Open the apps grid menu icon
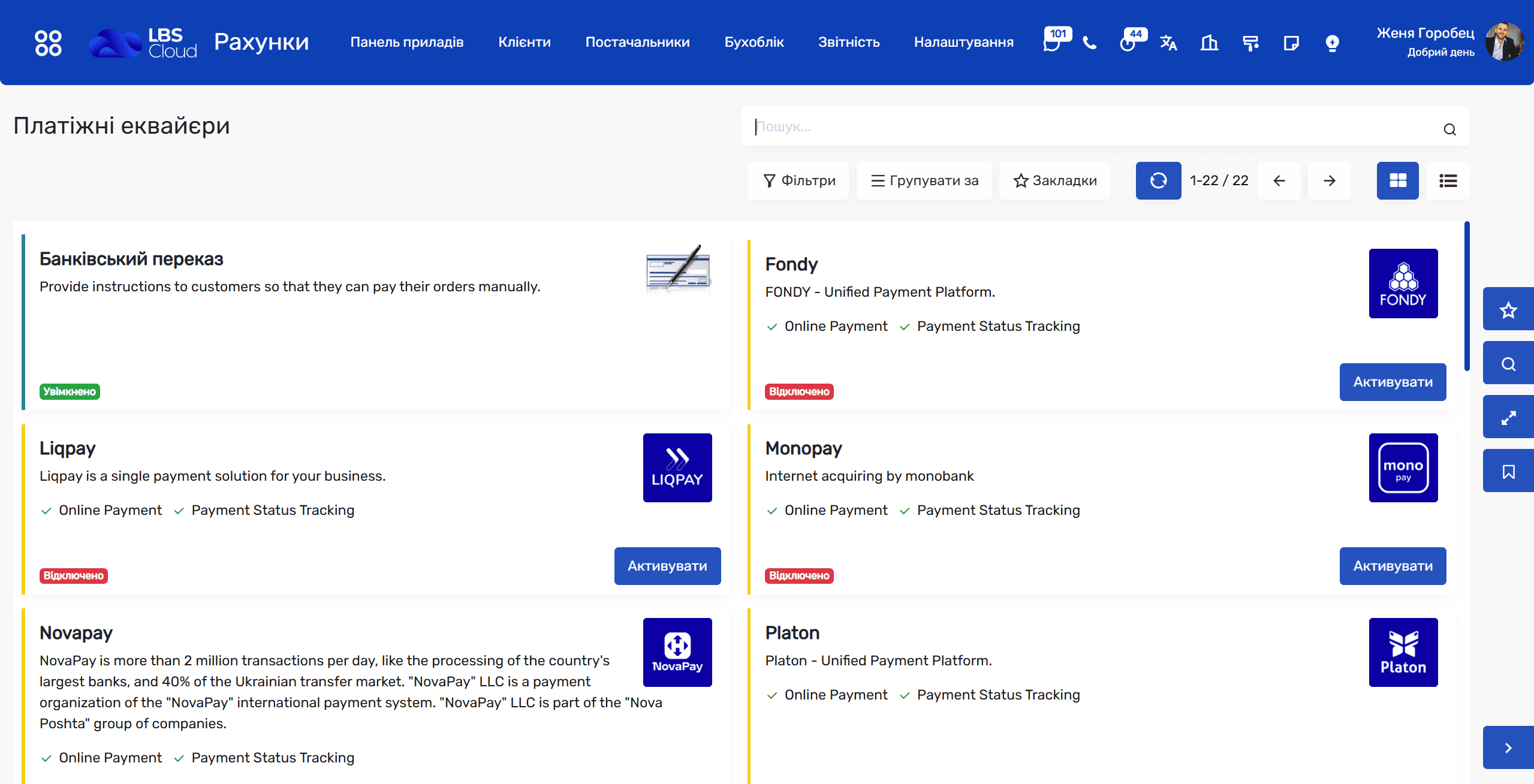 (48, 43)
